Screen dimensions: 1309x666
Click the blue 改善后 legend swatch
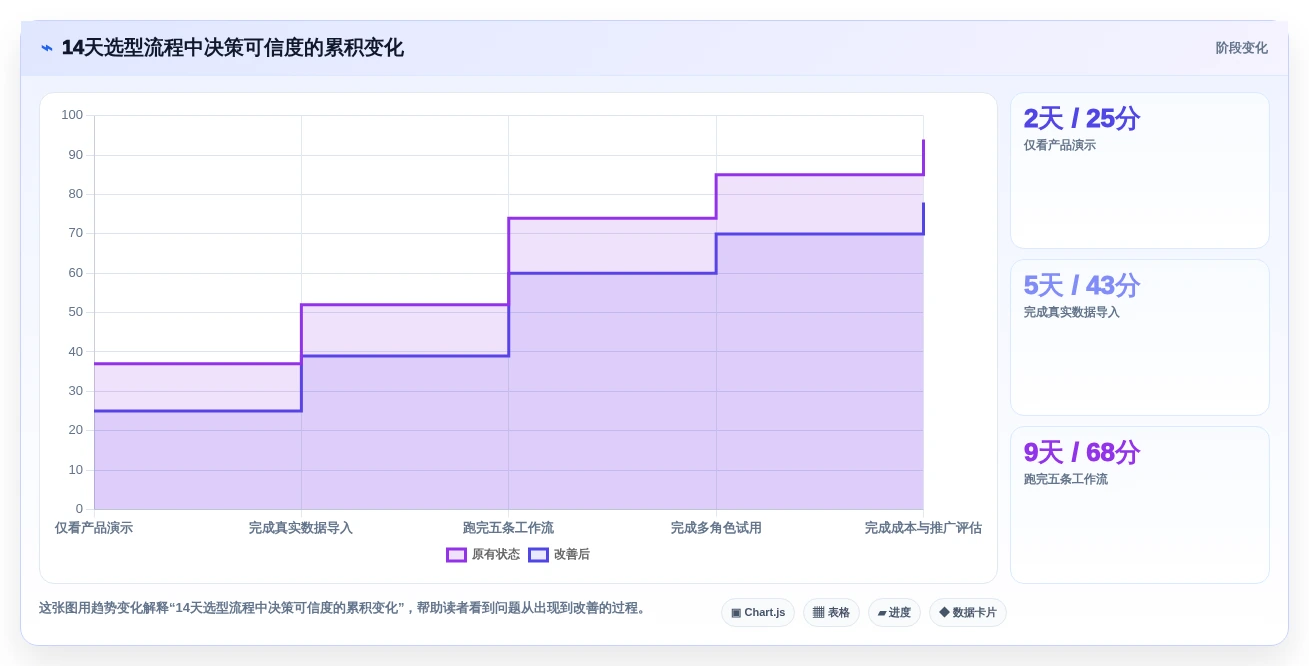[538, 554]
